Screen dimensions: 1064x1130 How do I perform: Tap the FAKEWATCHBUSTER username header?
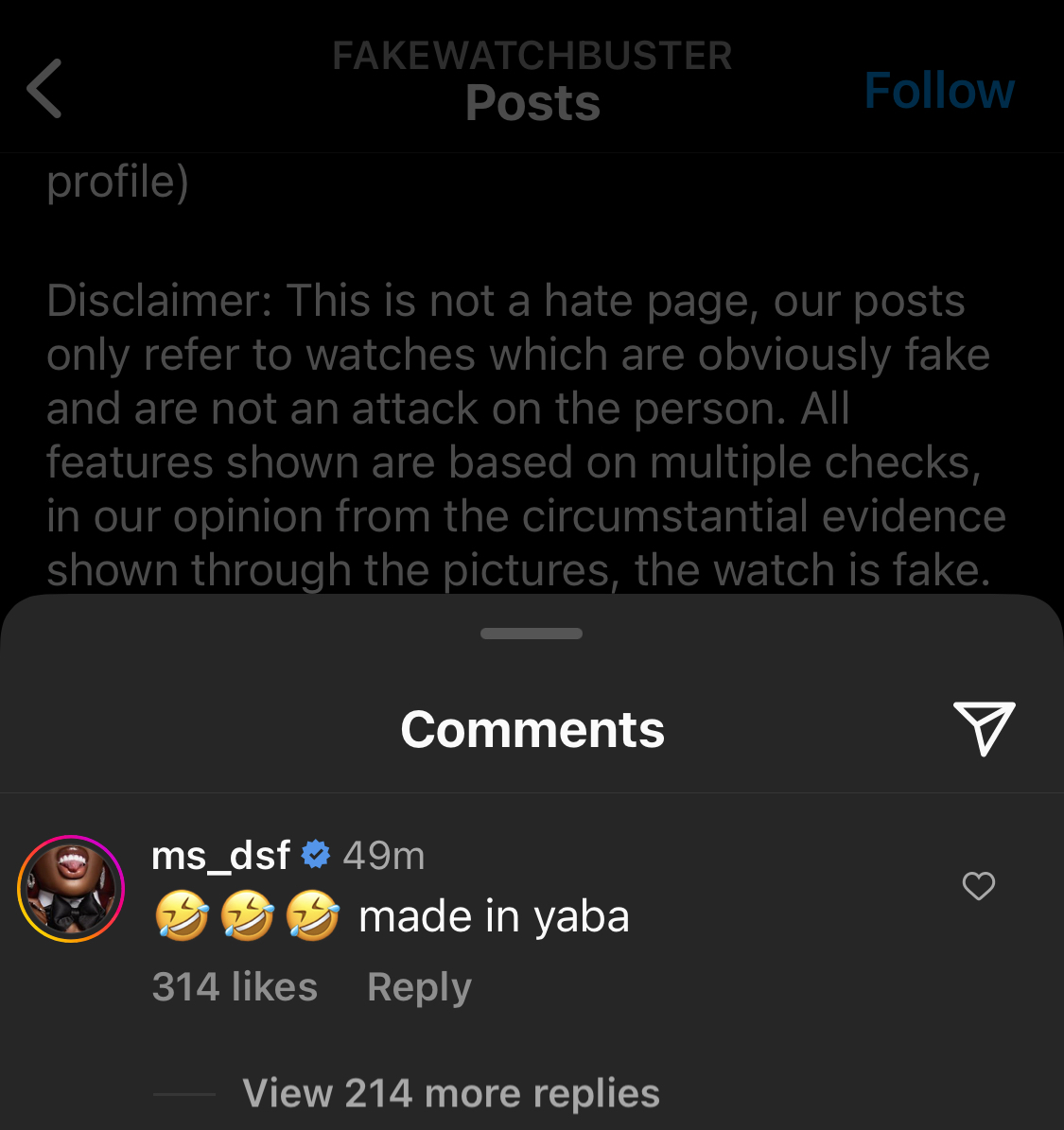point(532,55)
